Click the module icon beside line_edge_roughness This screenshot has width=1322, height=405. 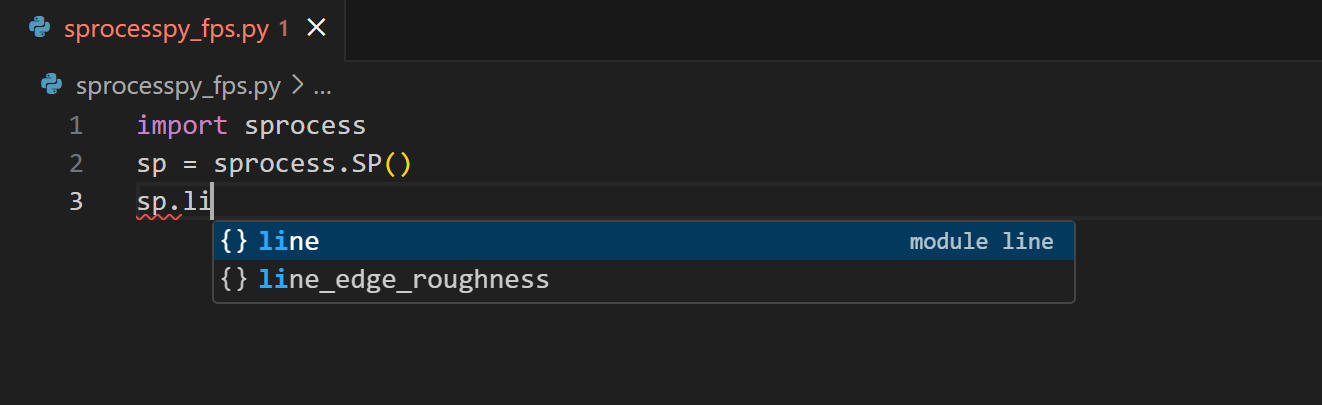[234, 279]
